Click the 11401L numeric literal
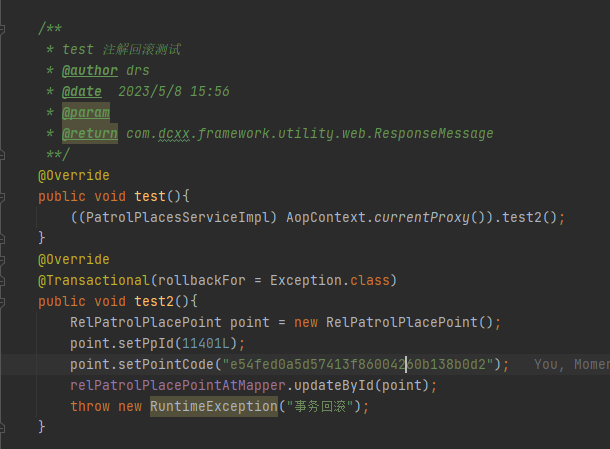 (x=206, y=344)
